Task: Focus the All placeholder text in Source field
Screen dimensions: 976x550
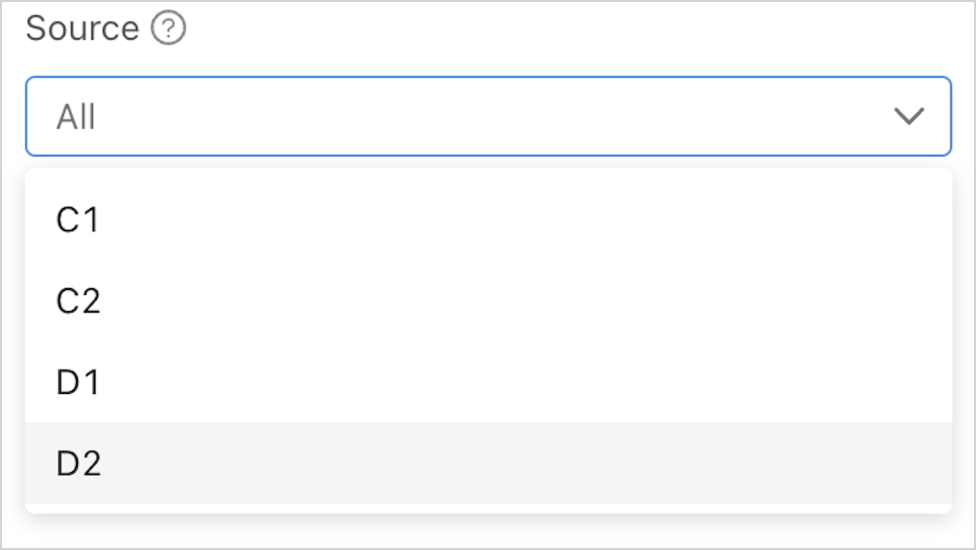Action: point(76,118)
